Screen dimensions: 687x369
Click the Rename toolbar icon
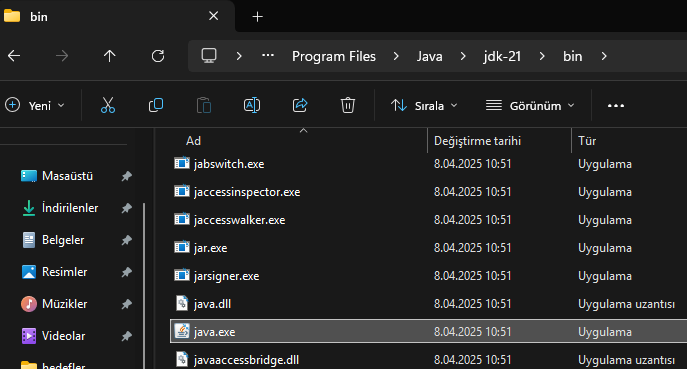pyautogui.click(x=251, y=106)
